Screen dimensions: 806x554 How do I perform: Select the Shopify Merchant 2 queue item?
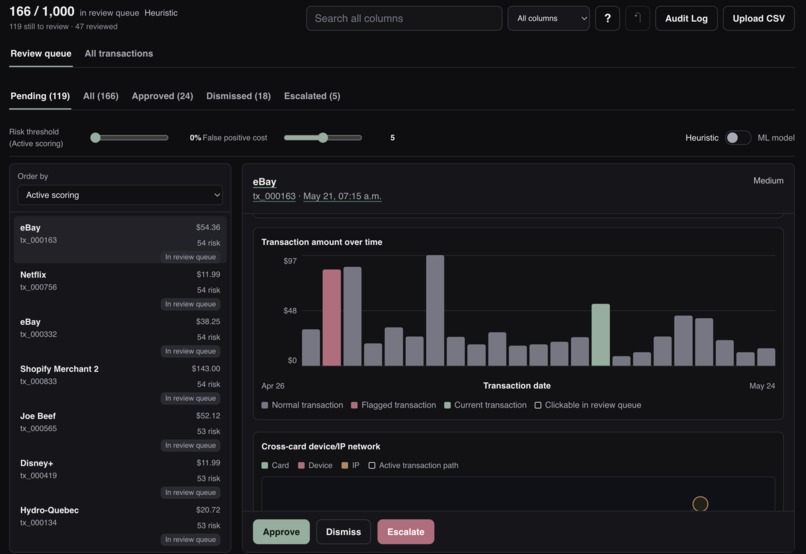coord(120,382)
